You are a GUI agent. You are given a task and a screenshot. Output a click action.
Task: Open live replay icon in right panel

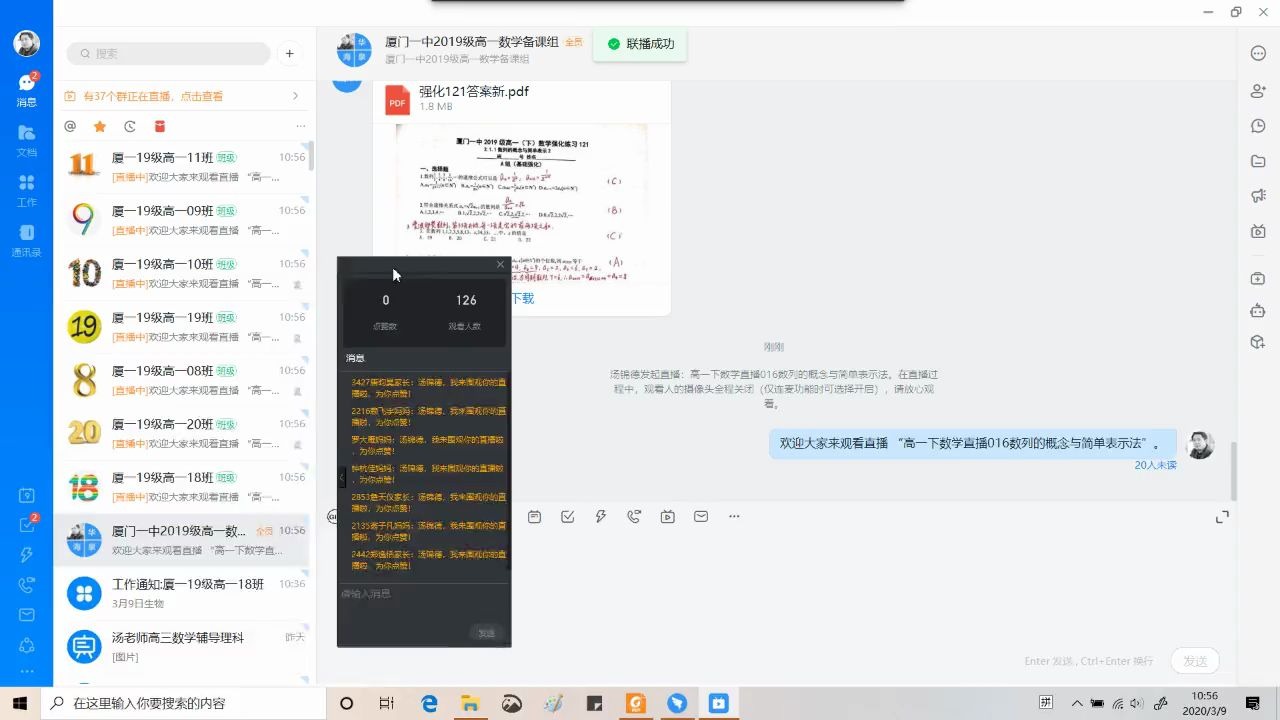[1258, 231]
